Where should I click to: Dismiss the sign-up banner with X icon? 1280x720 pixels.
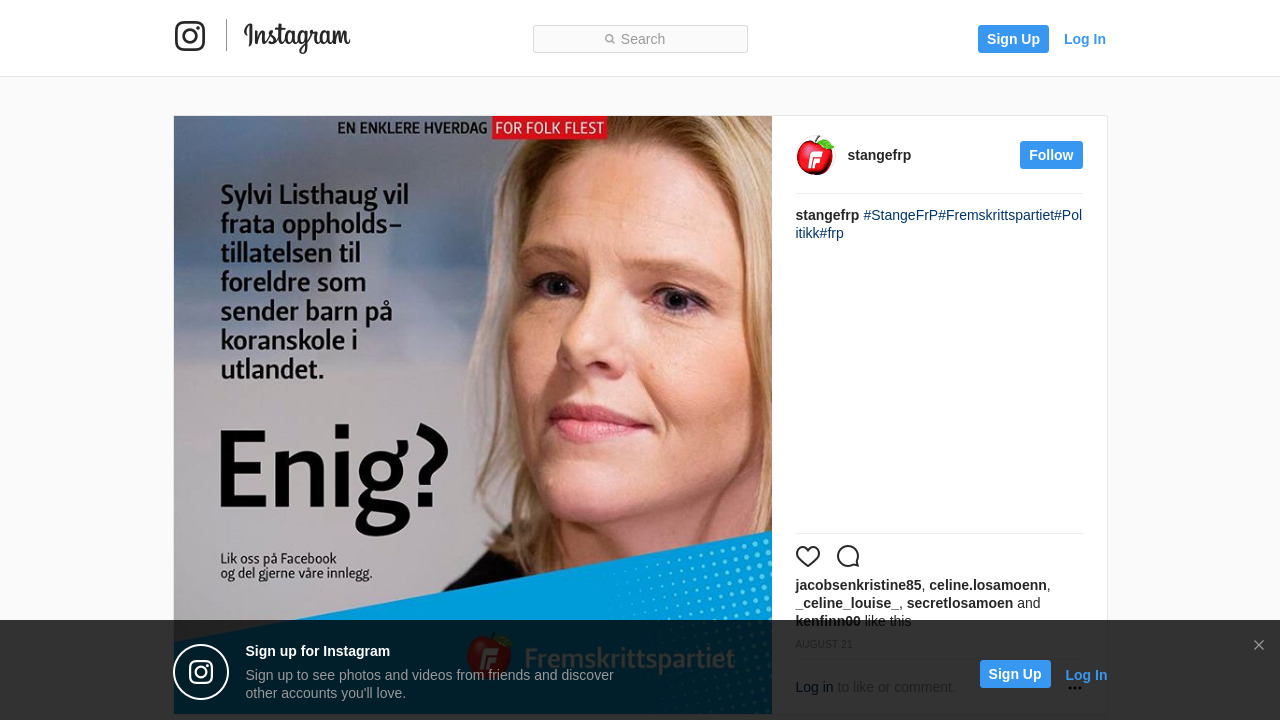click(1259, 645)
